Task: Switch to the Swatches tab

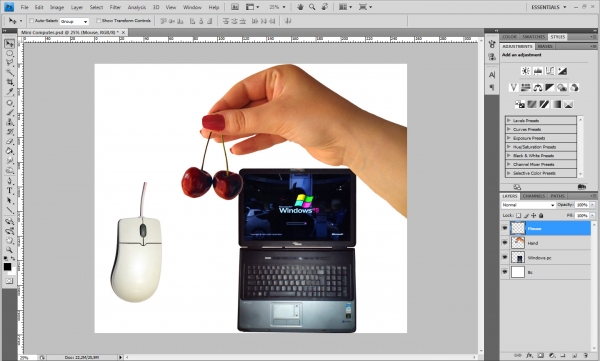Action: point(533,37)
